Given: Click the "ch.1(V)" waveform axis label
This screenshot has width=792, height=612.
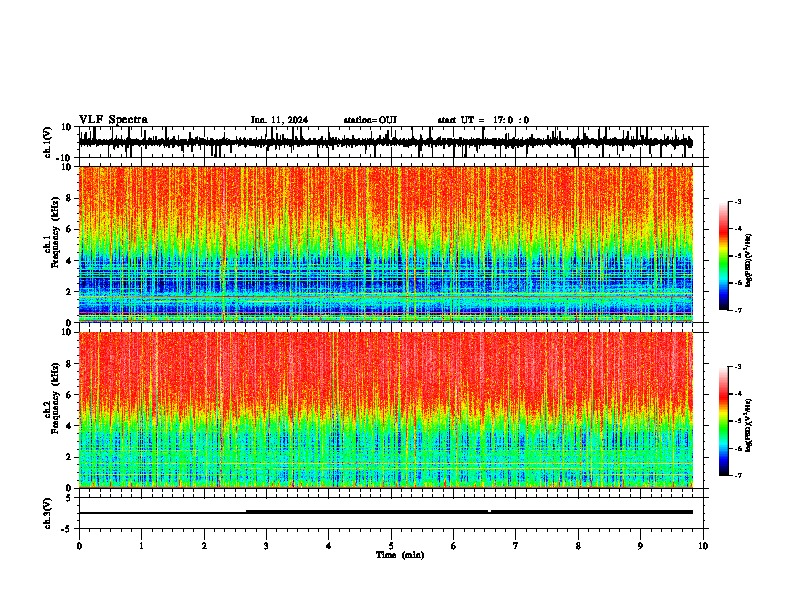Looking at the screenshot, I should pos(48,142).
